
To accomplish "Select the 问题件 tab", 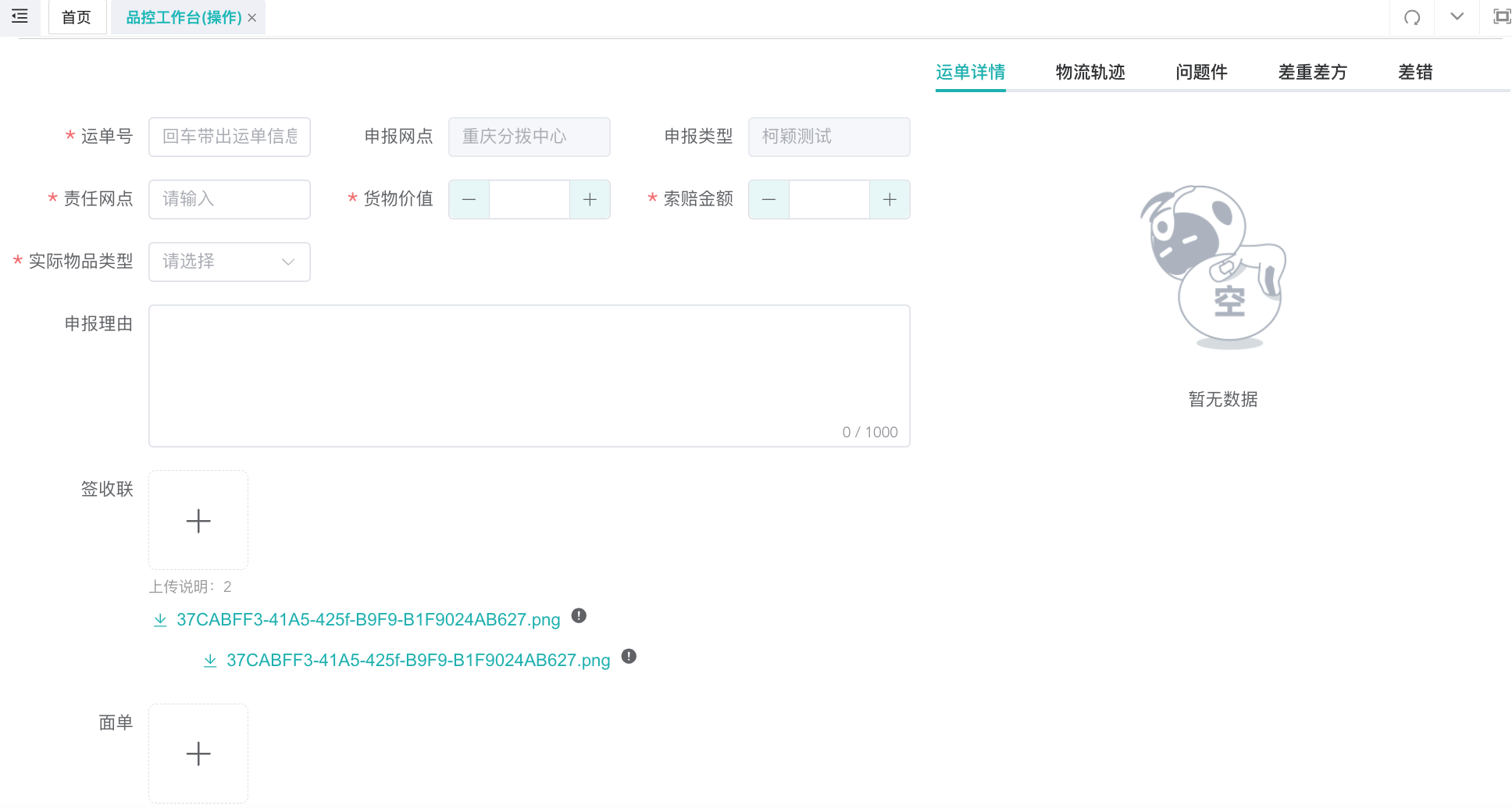I will point(1201,73).
